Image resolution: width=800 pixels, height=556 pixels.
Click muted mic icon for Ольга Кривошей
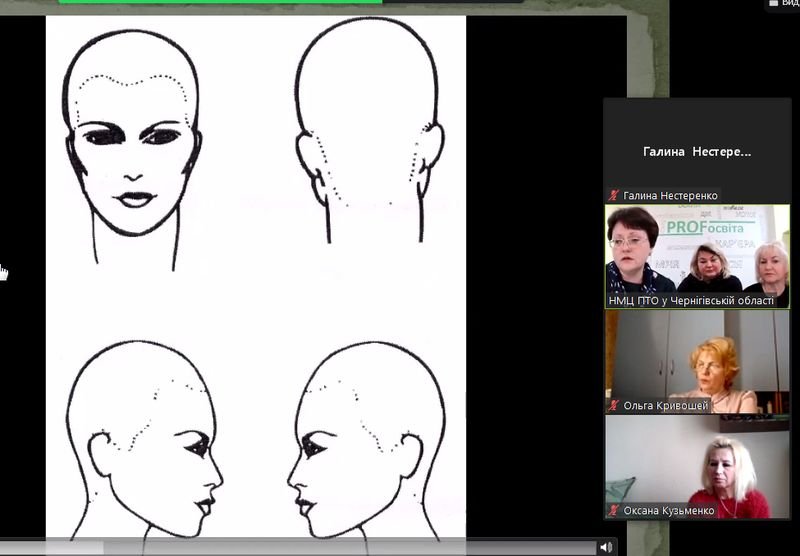614,406
